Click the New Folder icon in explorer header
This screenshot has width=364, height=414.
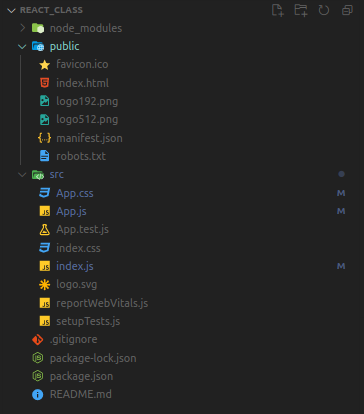click(301, 10)
